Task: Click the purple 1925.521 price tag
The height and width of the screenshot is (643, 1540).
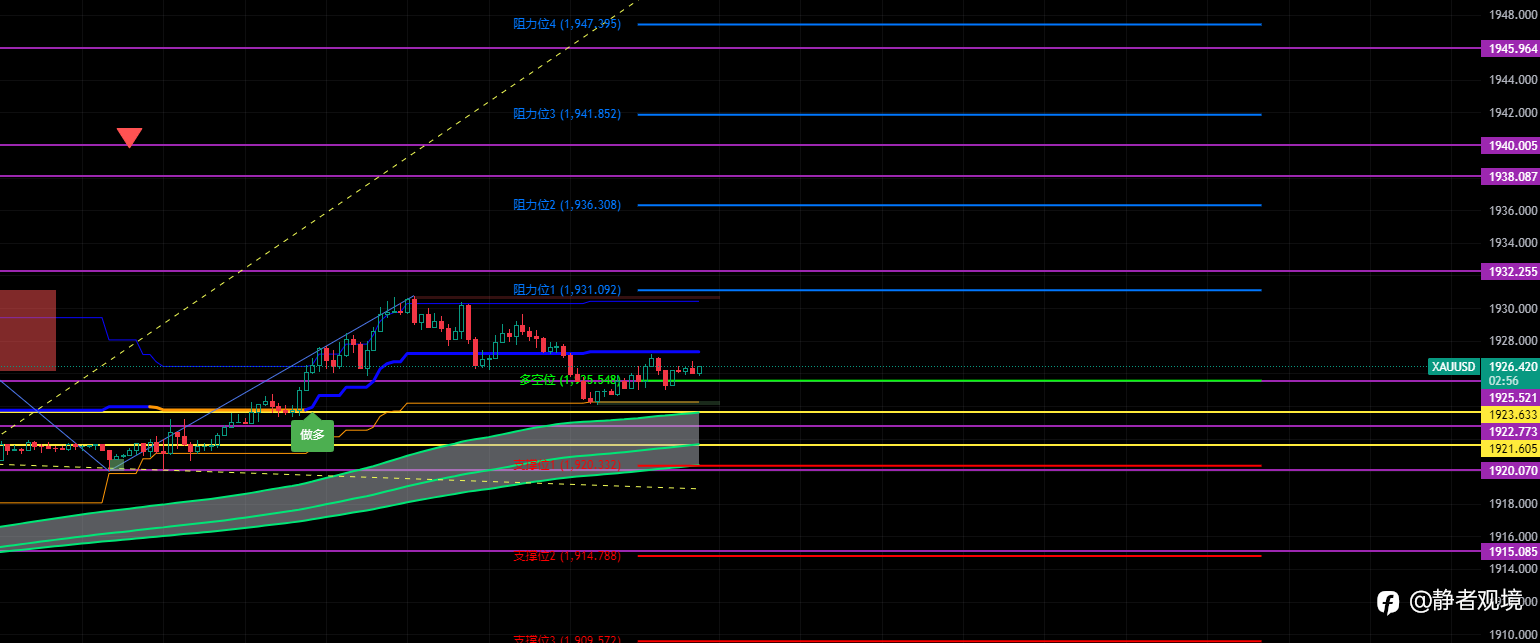Action: [x=1510, y=398]
